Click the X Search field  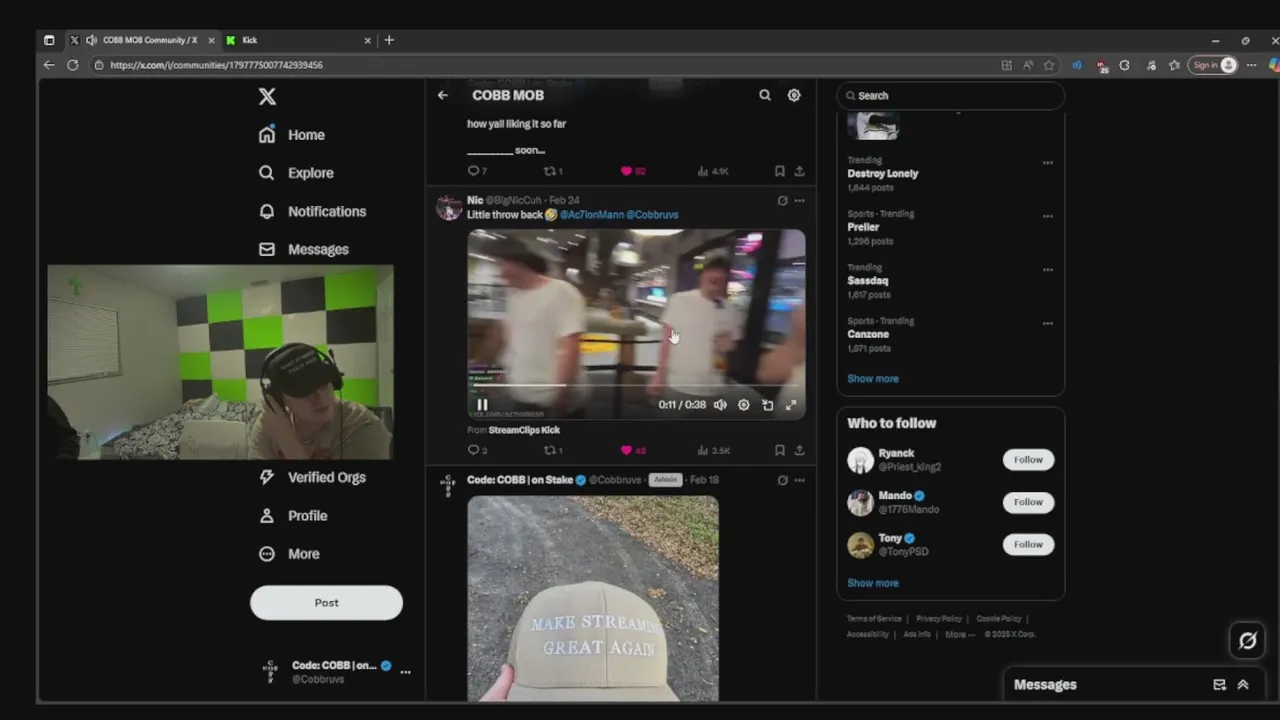(950, 96)
